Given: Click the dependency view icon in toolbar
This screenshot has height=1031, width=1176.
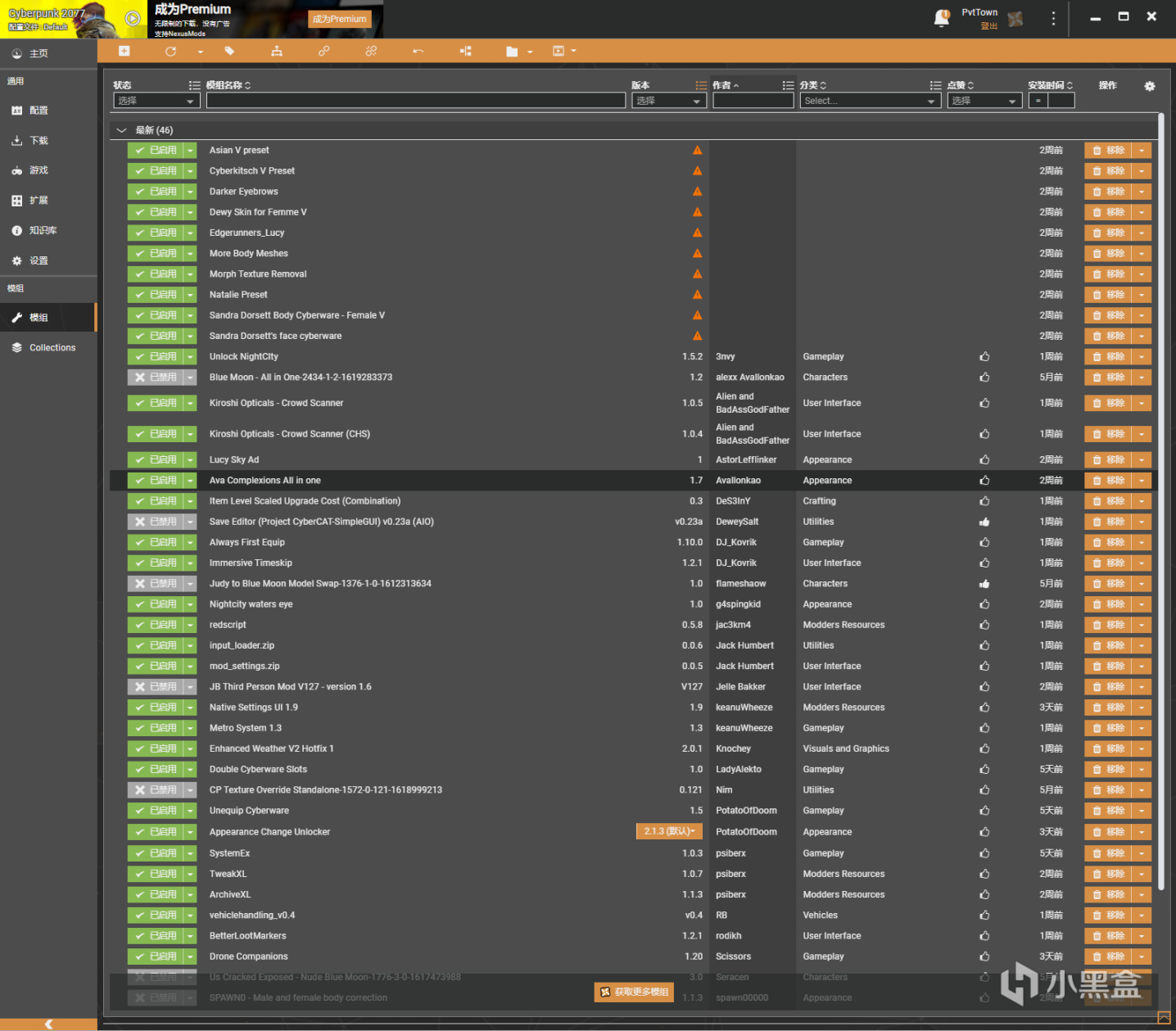Looking at the screenshot, I should tap(465, 51).
